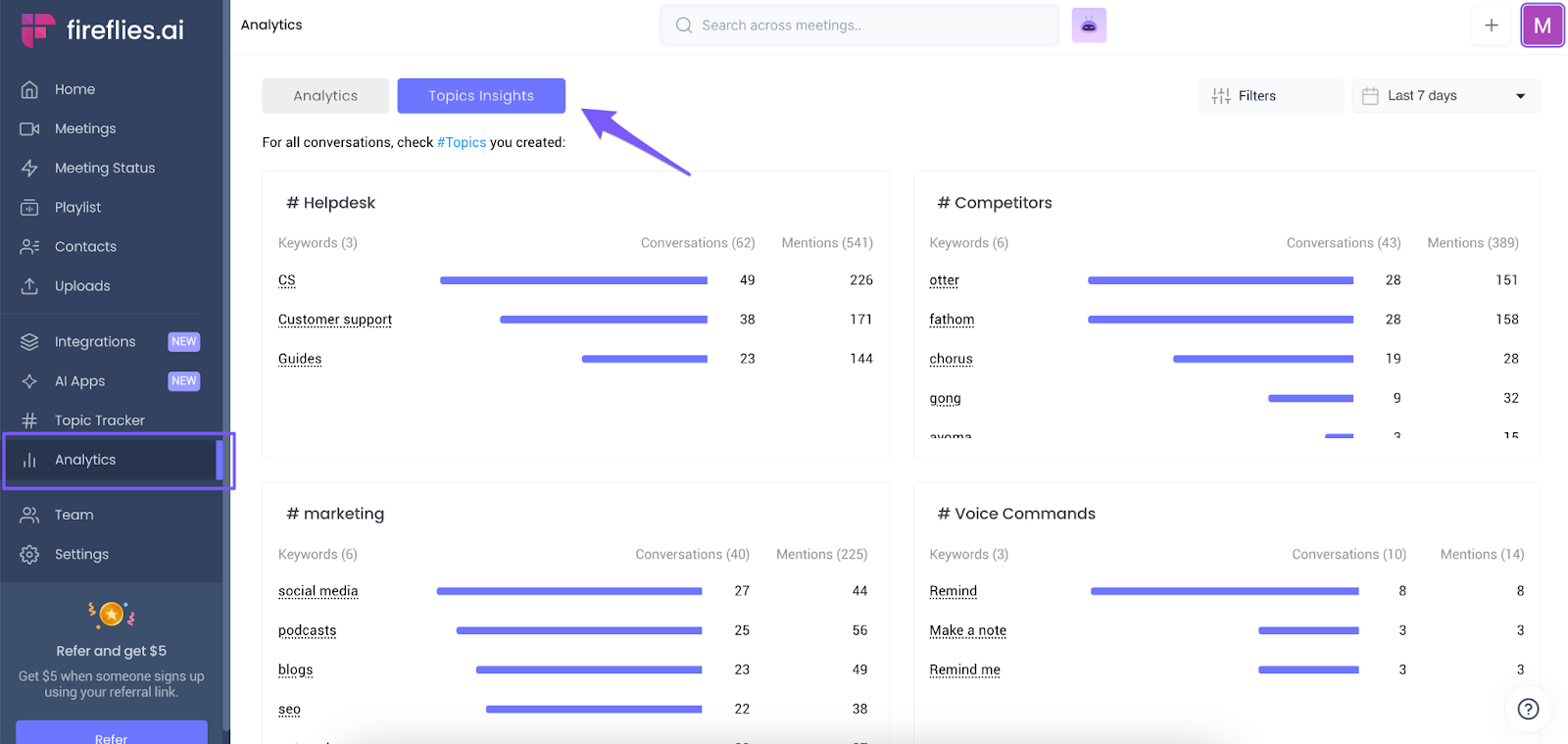Viewport: 1568px width, 744px height.
Task: Click the Refer and get $5 text
Action: point(112,651)
